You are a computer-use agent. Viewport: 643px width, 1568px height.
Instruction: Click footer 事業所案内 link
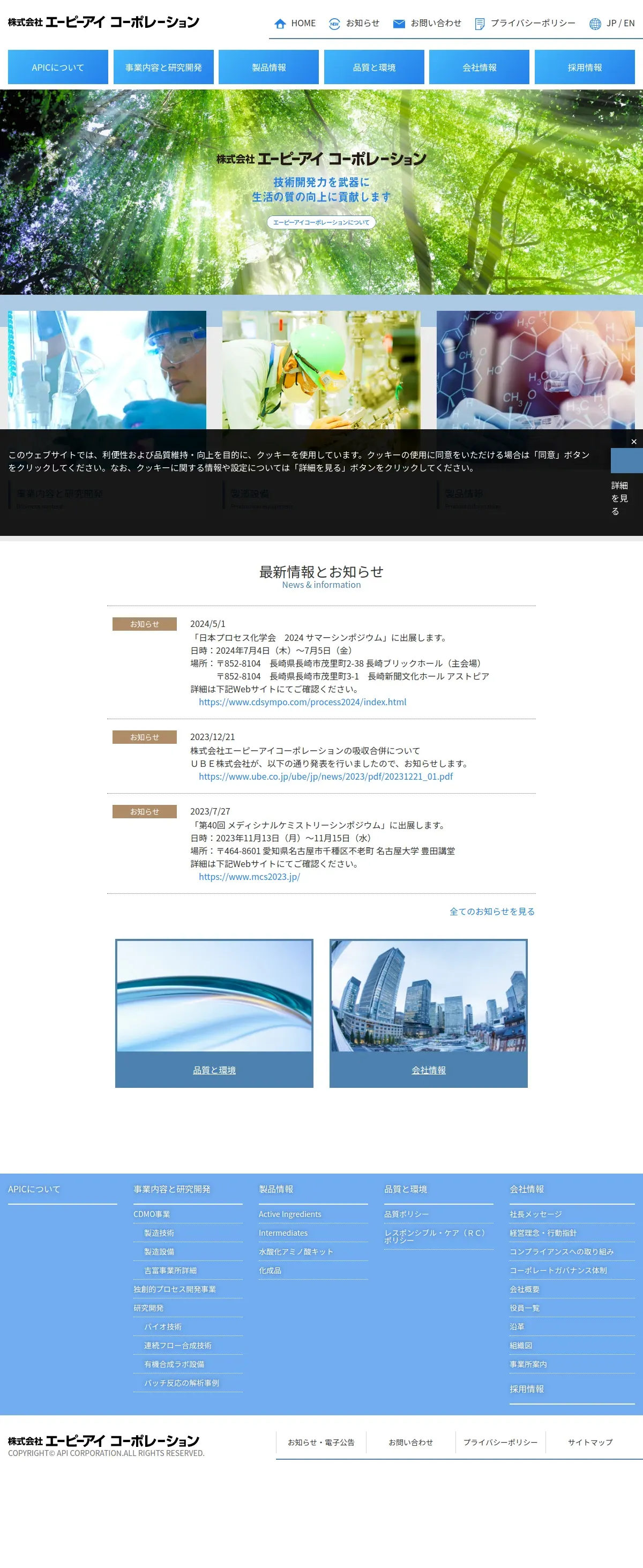(528, 1364)
